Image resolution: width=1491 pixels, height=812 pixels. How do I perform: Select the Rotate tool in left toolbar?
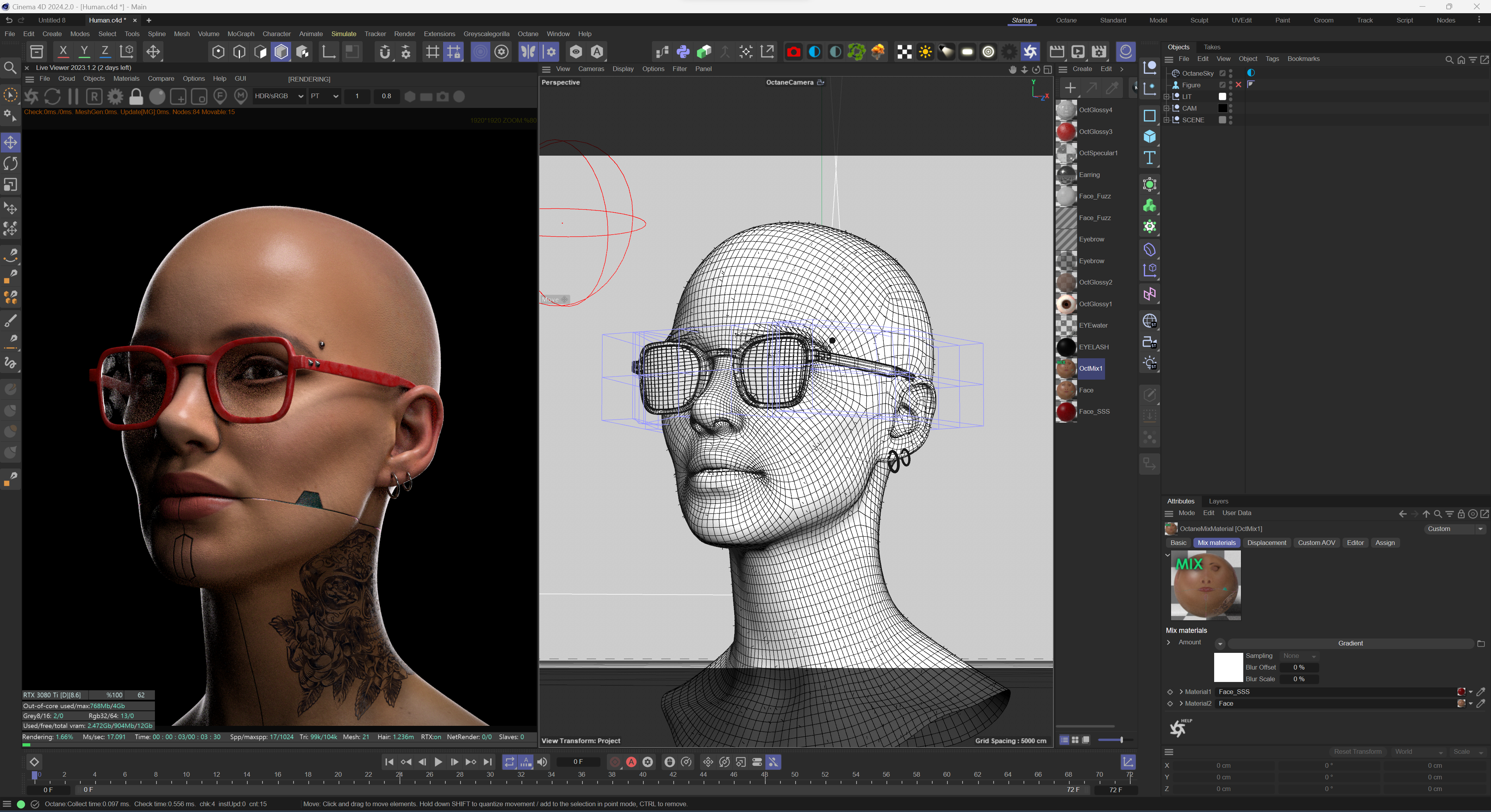tap(10, 164)
